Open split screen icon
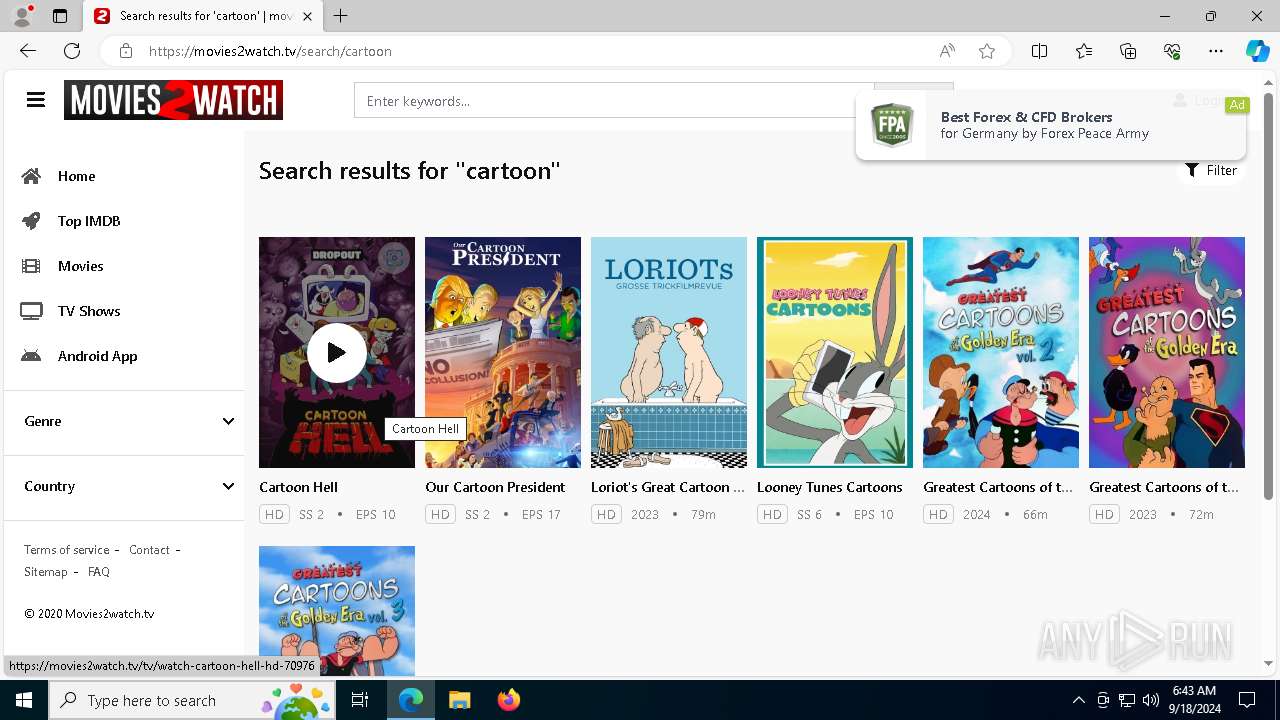The width and height of the screenshot is (1280, 720). pos(1040,51)
